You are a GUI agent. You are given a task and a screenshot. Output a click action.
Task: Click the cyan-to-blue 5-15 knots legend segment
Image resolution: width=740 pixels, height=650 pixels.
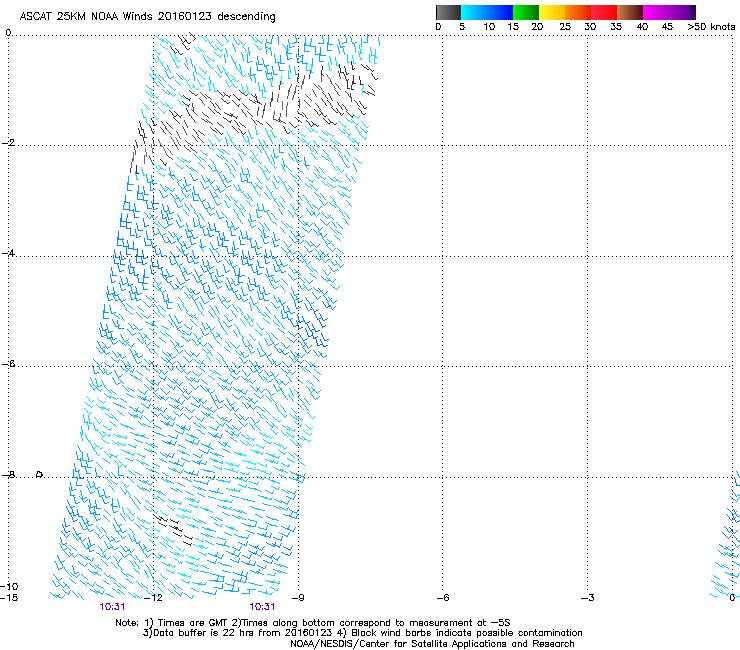[487, 12]
